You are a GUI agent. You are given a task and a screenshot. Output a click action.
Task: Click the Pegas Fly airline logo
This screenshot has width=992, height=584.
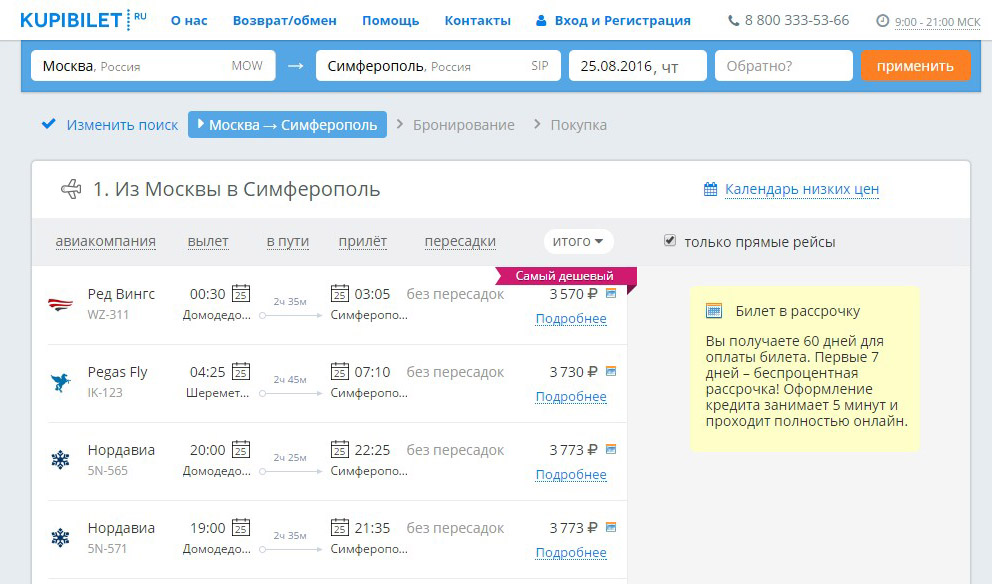tap(60, 382)
